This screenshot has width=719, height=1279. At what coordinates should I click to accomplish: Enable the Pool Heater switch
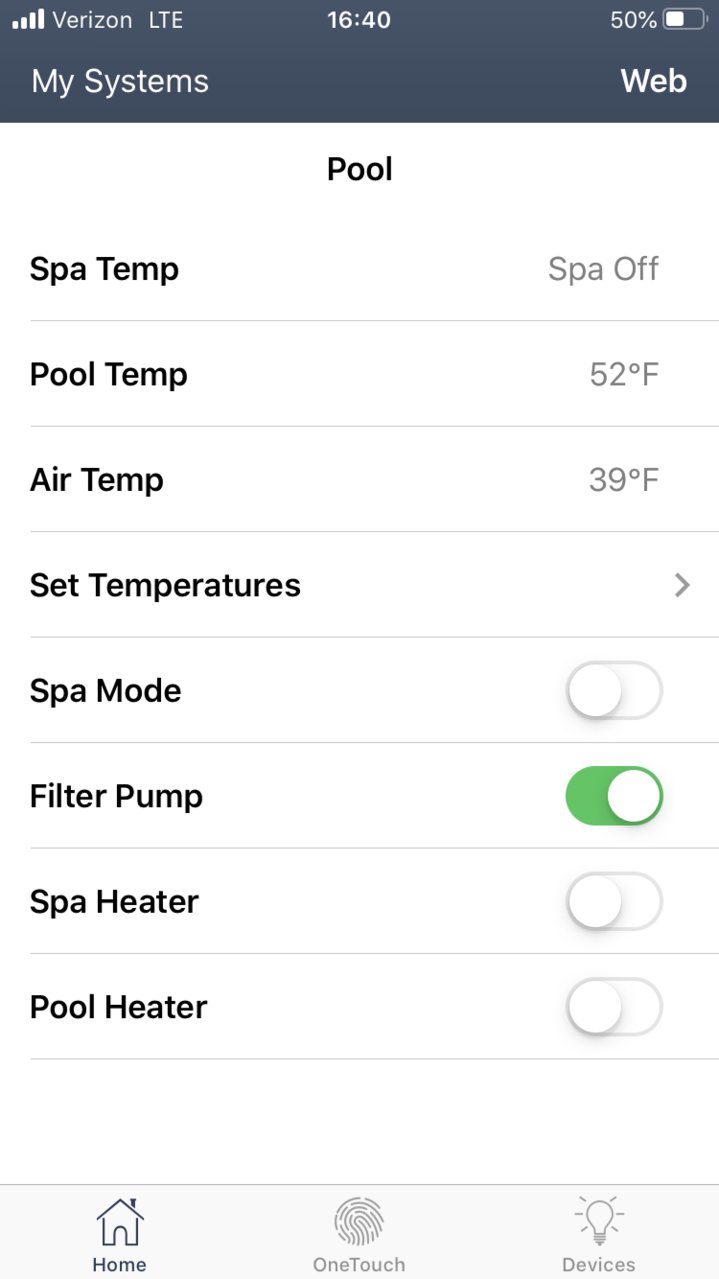tap(614, 1007)
